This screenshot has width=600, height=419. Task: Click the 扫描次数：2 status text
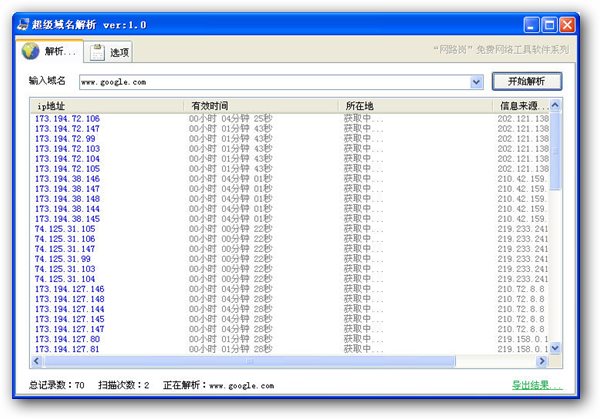(124, 385)
